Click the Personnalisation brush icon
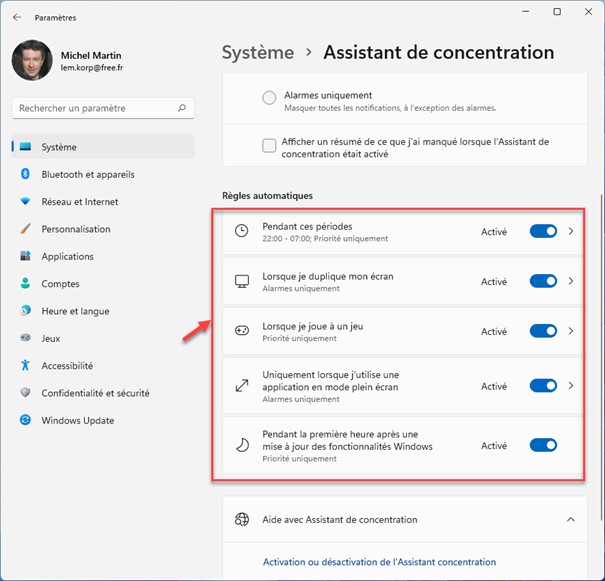Viewport: 605px width, 581px height. [25, 229]
